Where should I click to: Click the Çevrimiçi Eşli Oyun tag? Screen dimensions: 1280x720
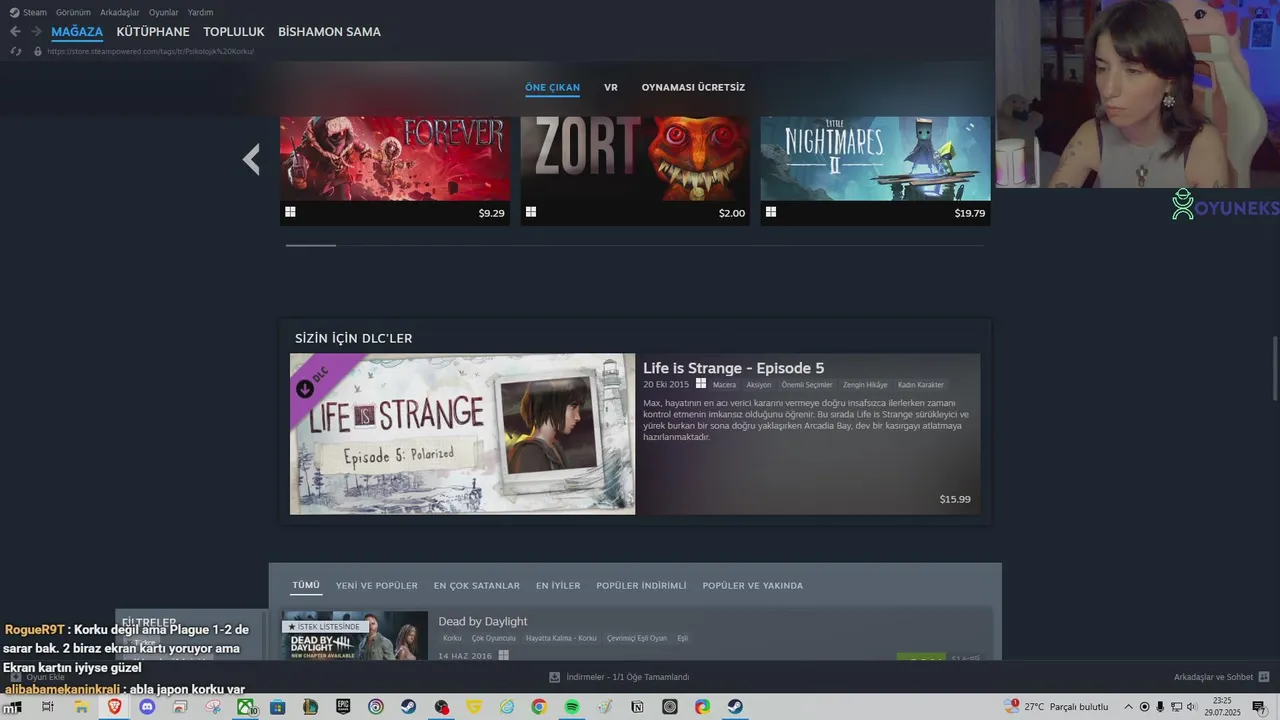[x=637, y=638]
